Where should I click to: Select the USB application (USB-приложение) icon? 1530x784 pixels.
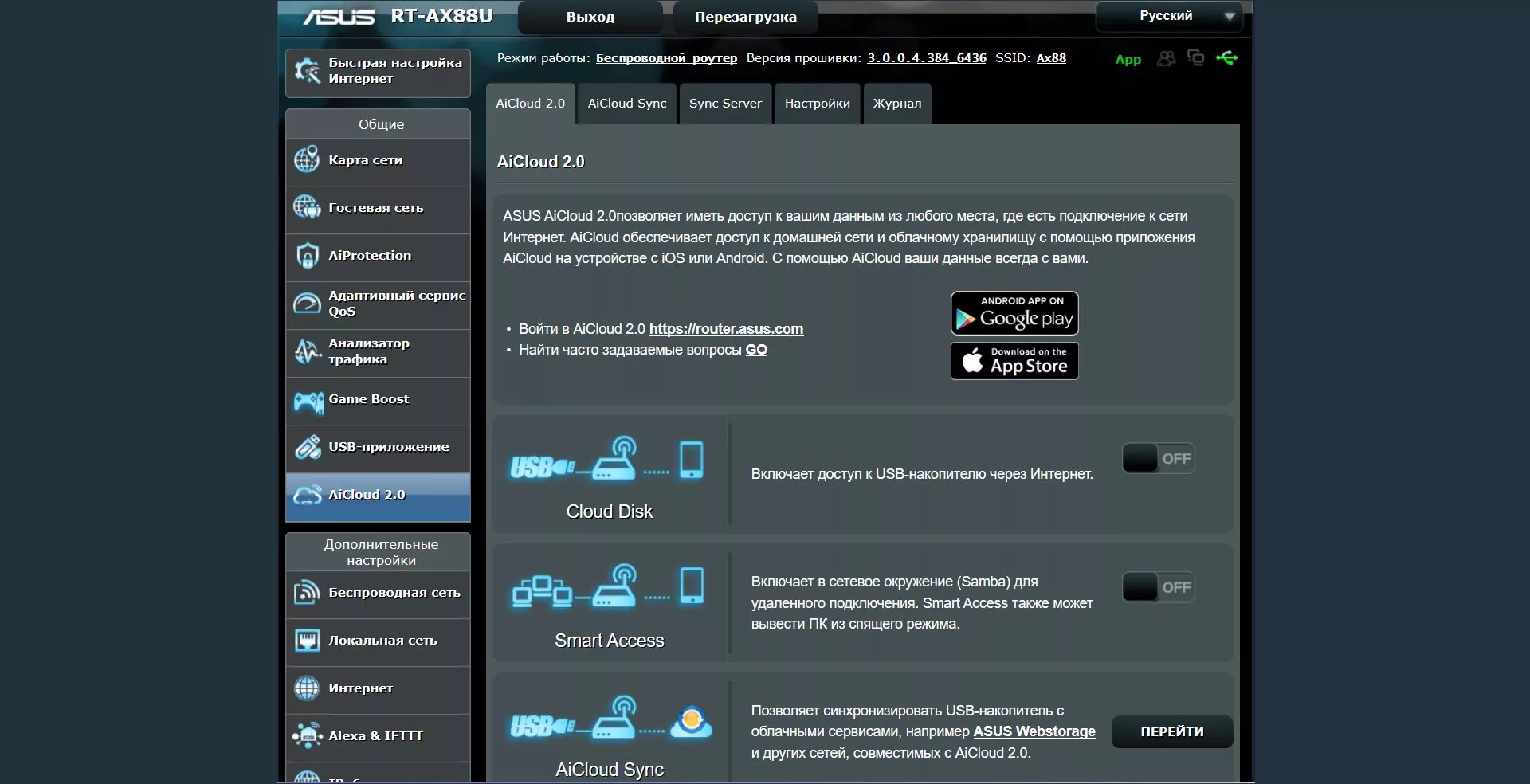(308, 447)
